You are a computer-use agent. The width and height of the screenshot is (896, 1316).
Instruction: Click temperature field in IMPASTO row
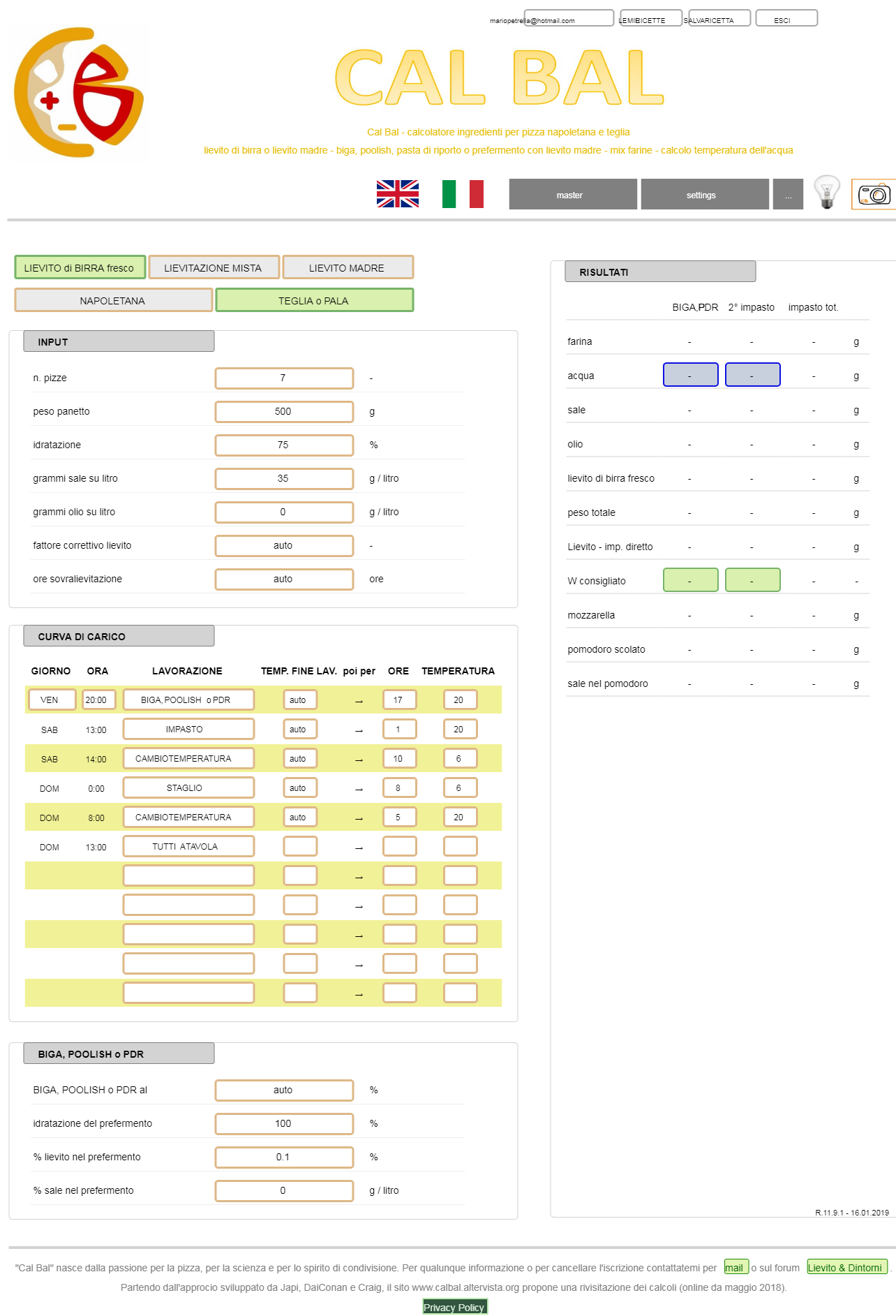[x=461, y=729]
